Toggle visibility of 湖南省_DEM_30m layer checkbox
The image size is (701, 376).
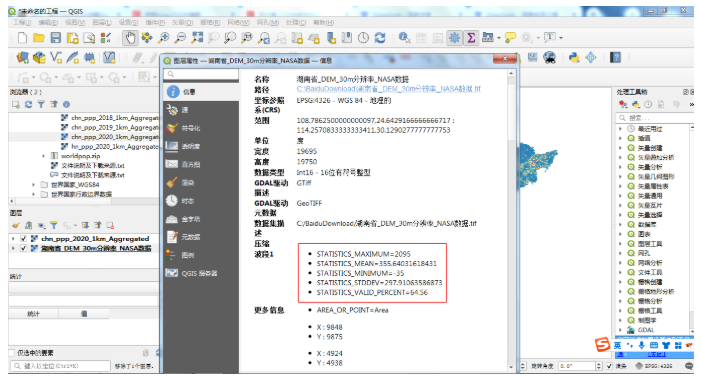23,248
